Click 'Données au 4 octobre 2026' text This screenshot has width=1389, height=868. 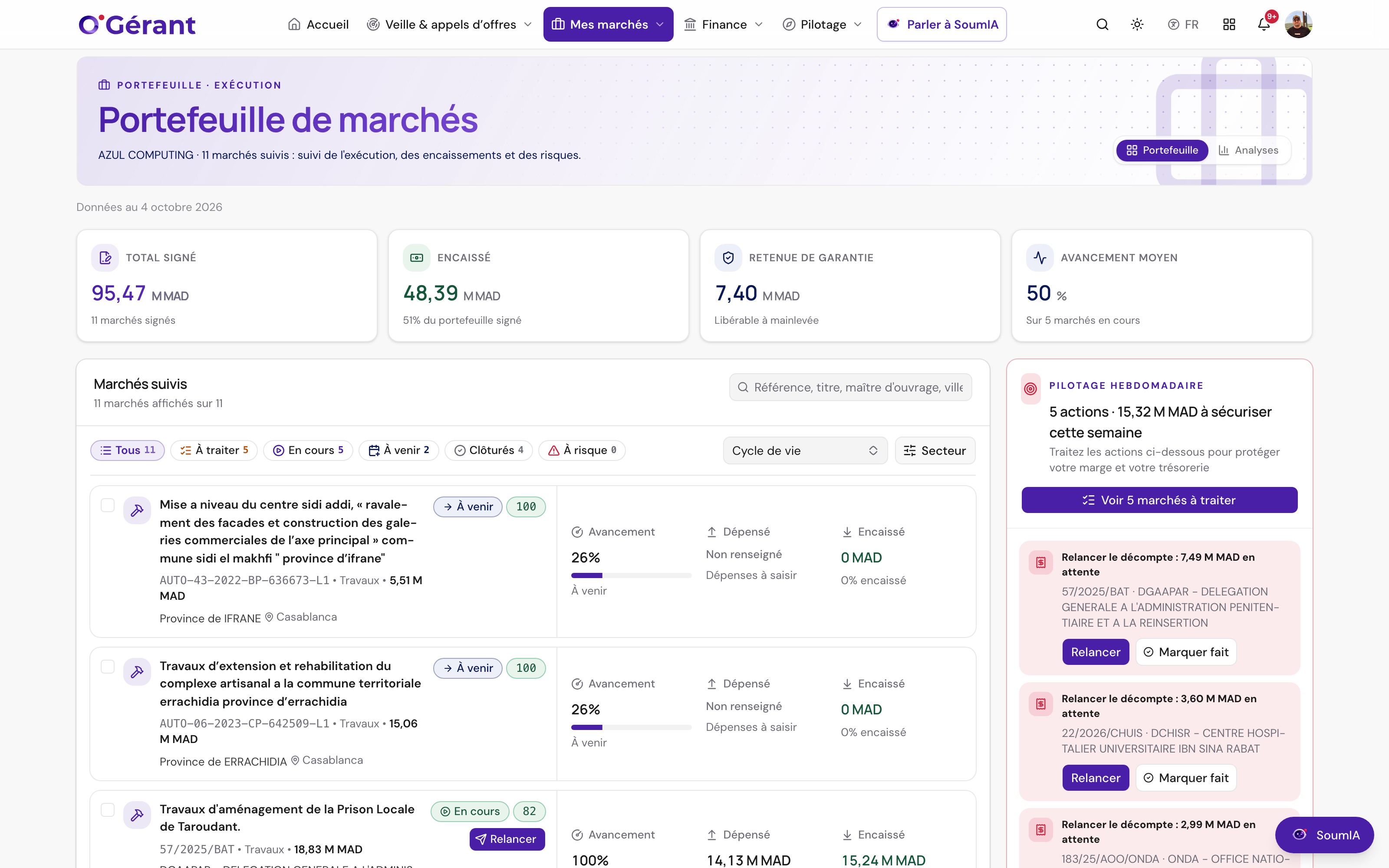tap(149, 207)
